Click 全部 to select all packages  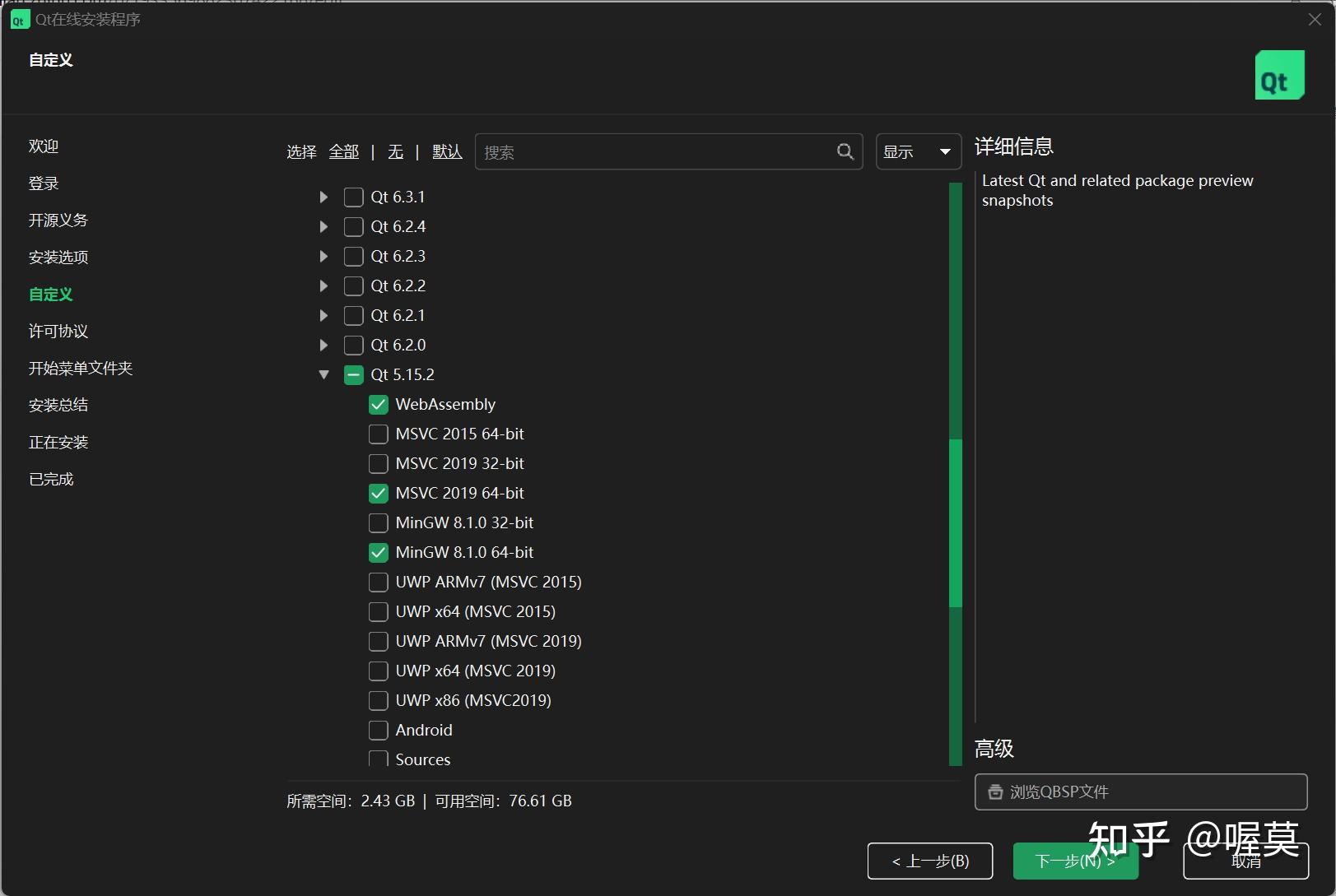pos(344,151)
